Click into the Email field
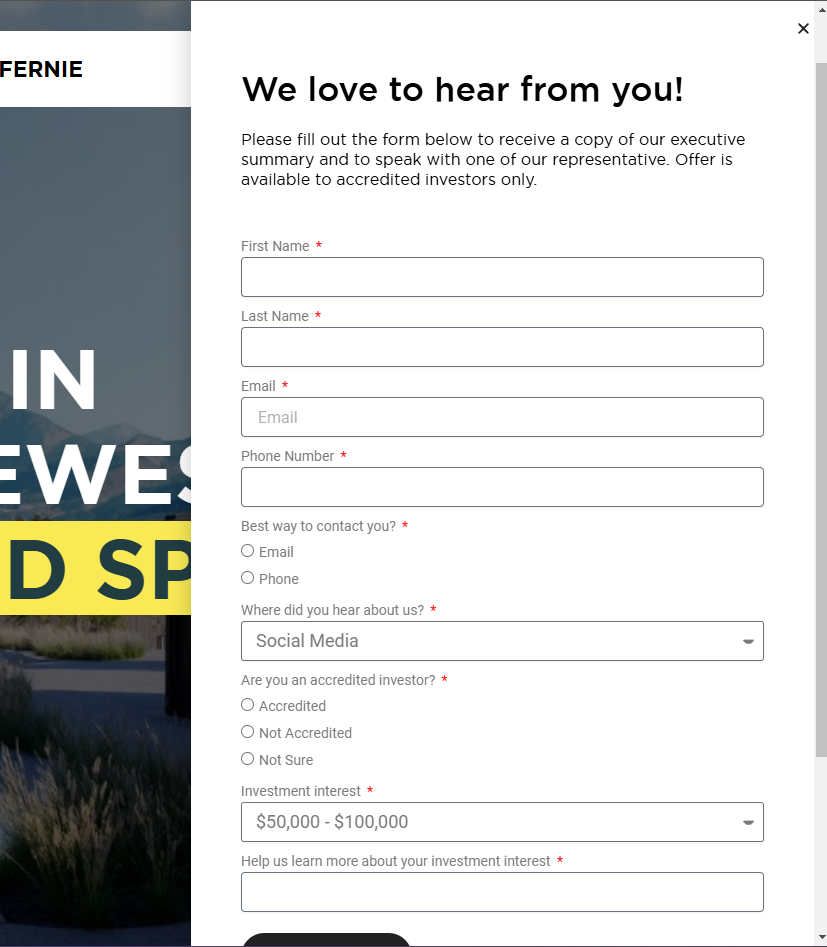This screenshot has height=947, width=827. pyautogui.click(x=502, y=417)
